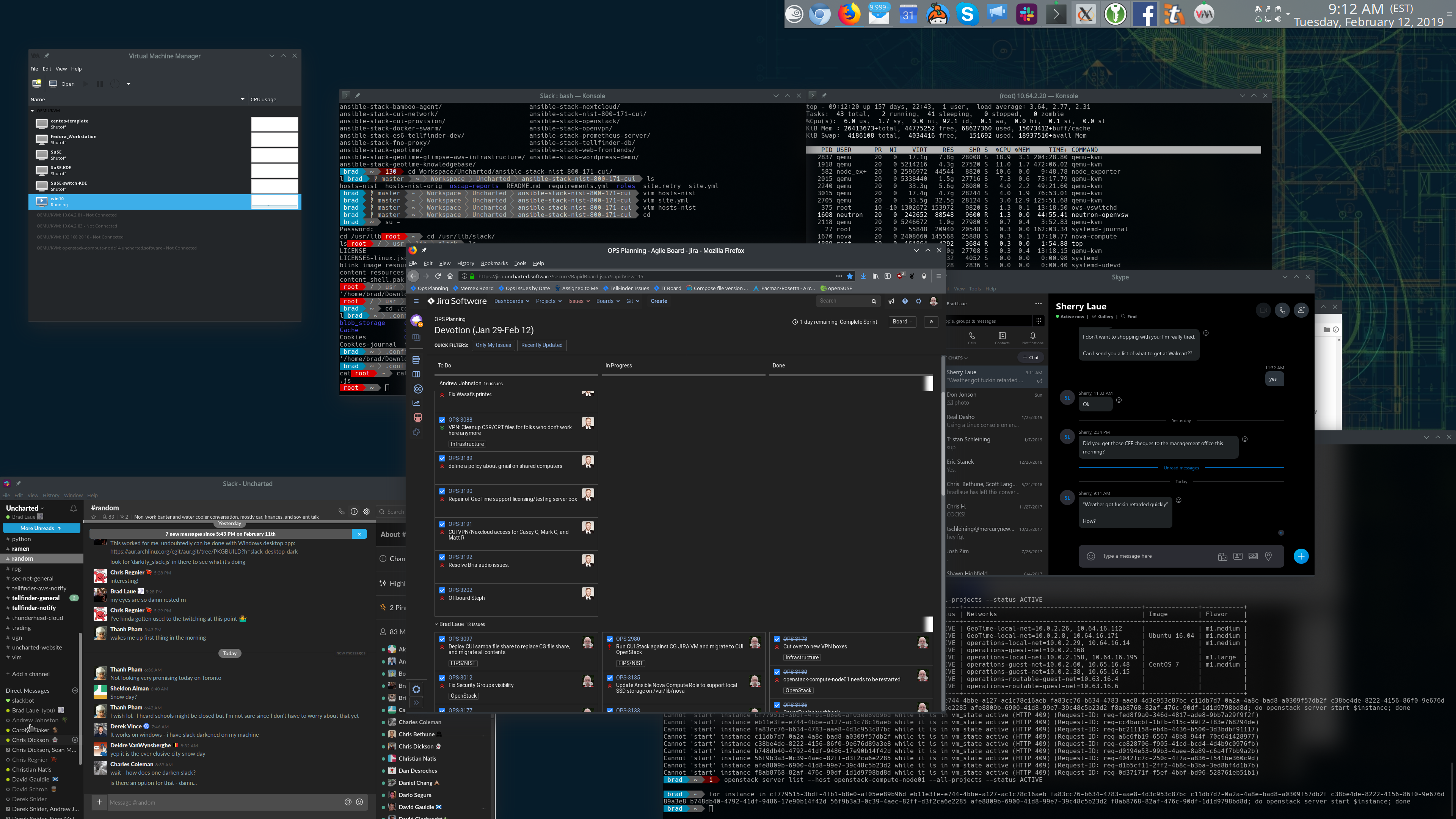
Task: Apply Recently Updated quick filter
Action: coord(541,345)
